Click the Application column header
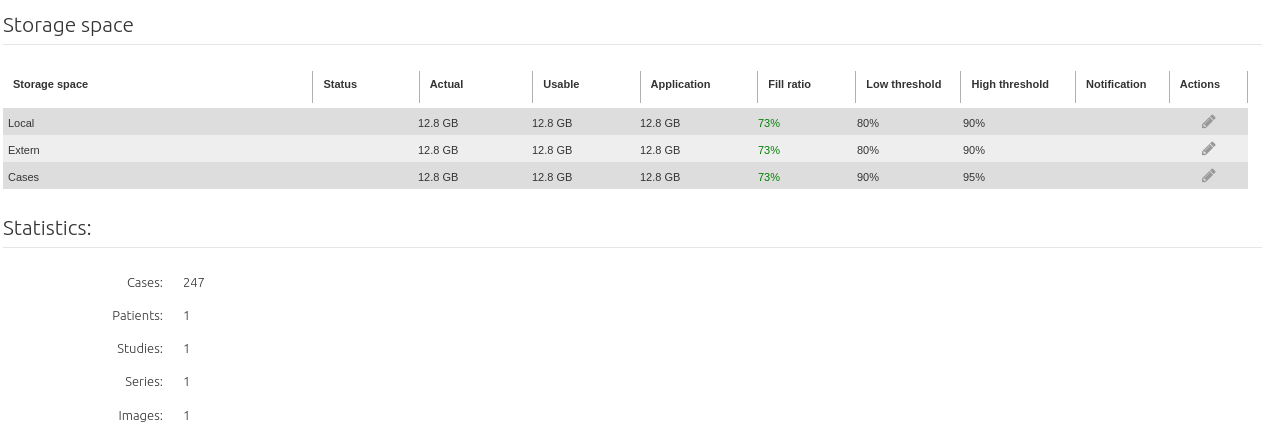The width and height of the screenshot is (1262, 439). coord(680,84)
